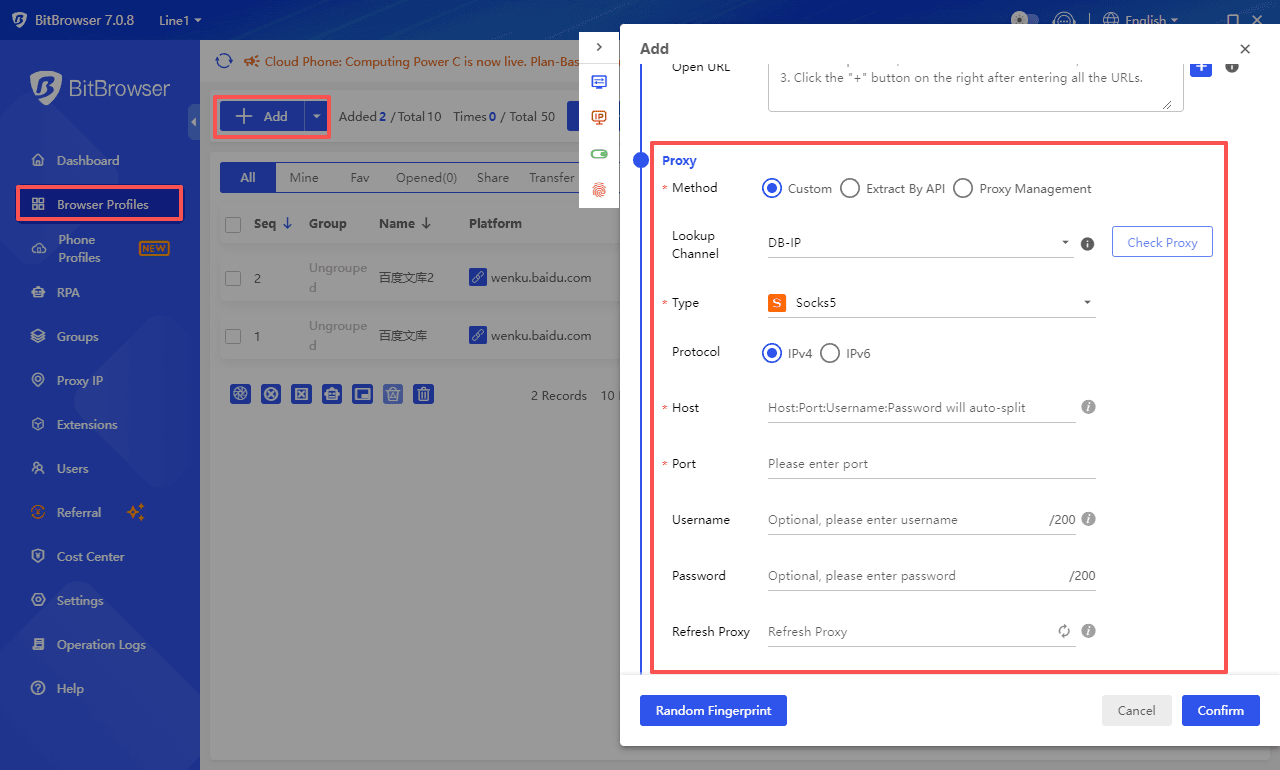Click info icon beside Lookup Channel dropdown

point(1088,243)
